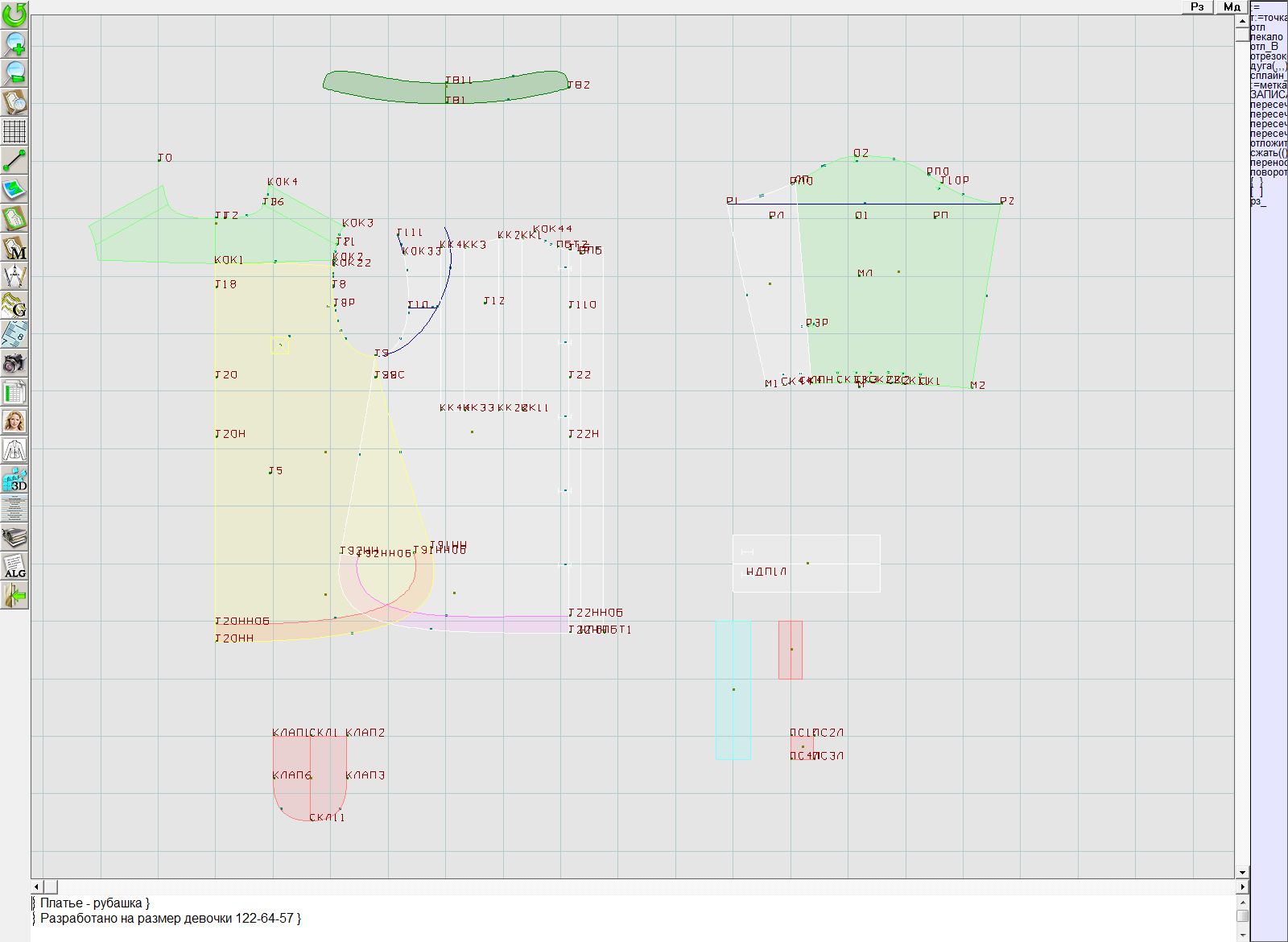Click the green refresh arrow icon
Viewport: 1288px width, 942px height.
14,14
